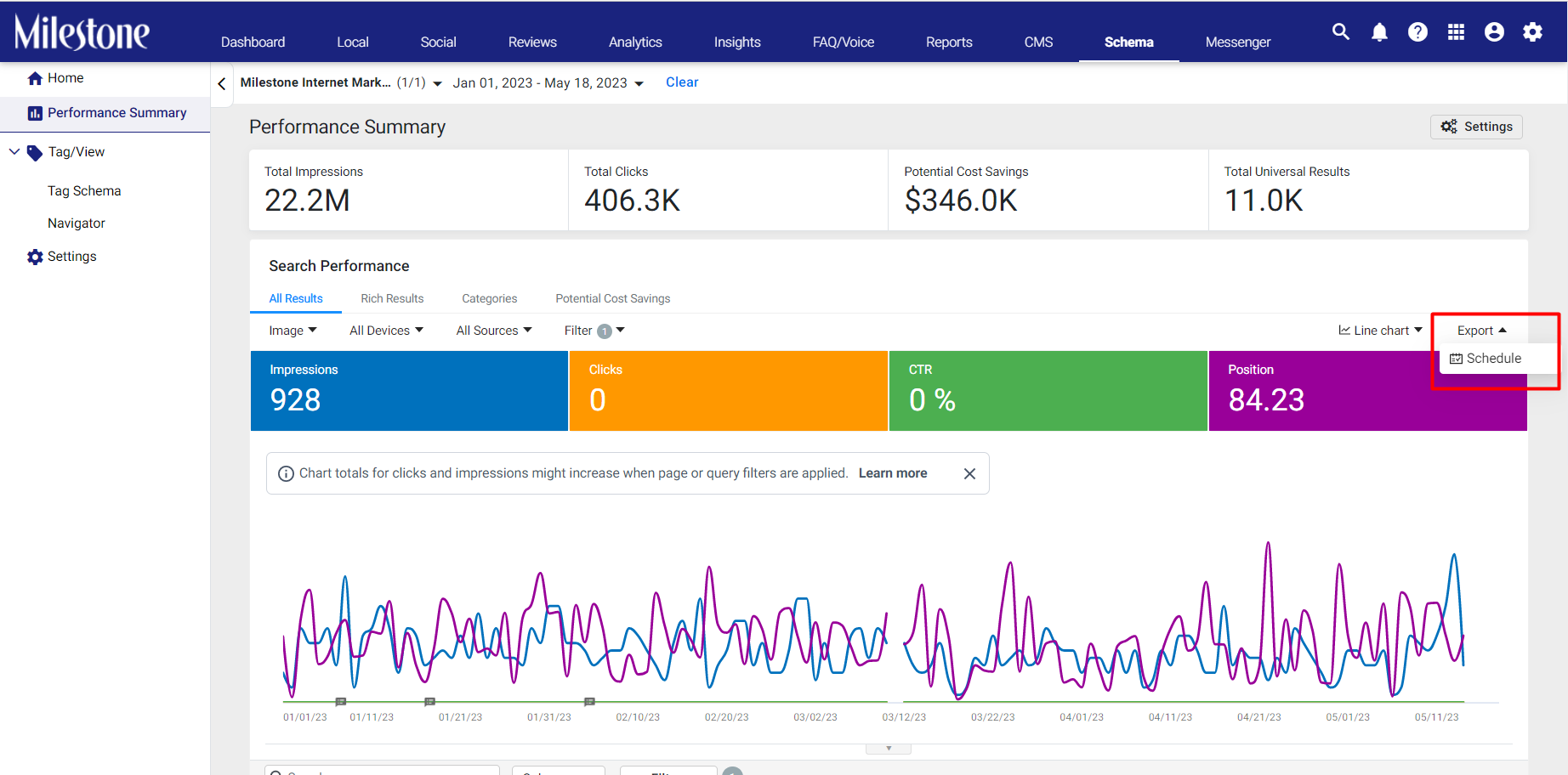Open the apps grid icon
This screenshot has width=1568, height=775.
tap(1456, 32)
